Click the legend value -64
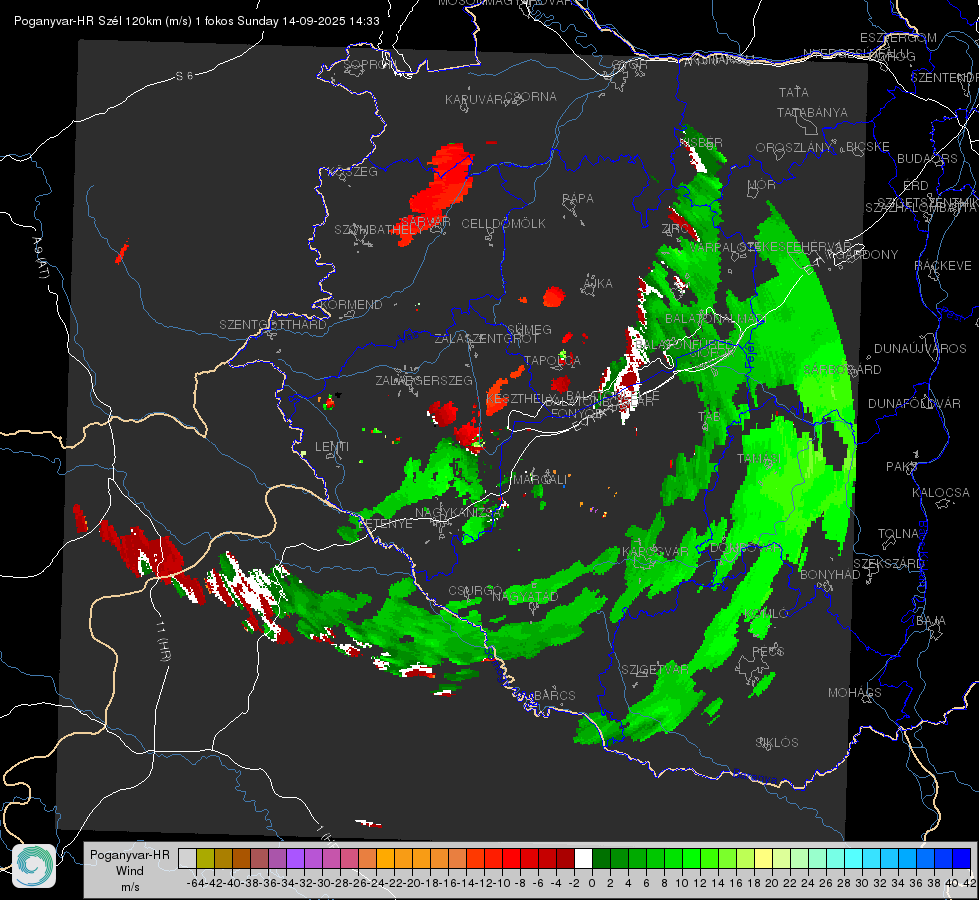 (x=196, y=883)
